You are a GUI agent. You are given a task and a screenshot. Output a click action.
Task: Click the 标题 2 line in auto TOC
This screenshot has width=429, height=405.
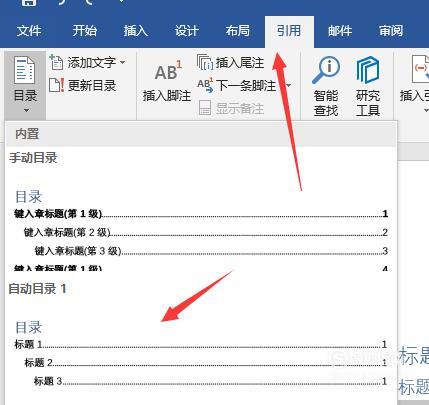click(206, 362)
